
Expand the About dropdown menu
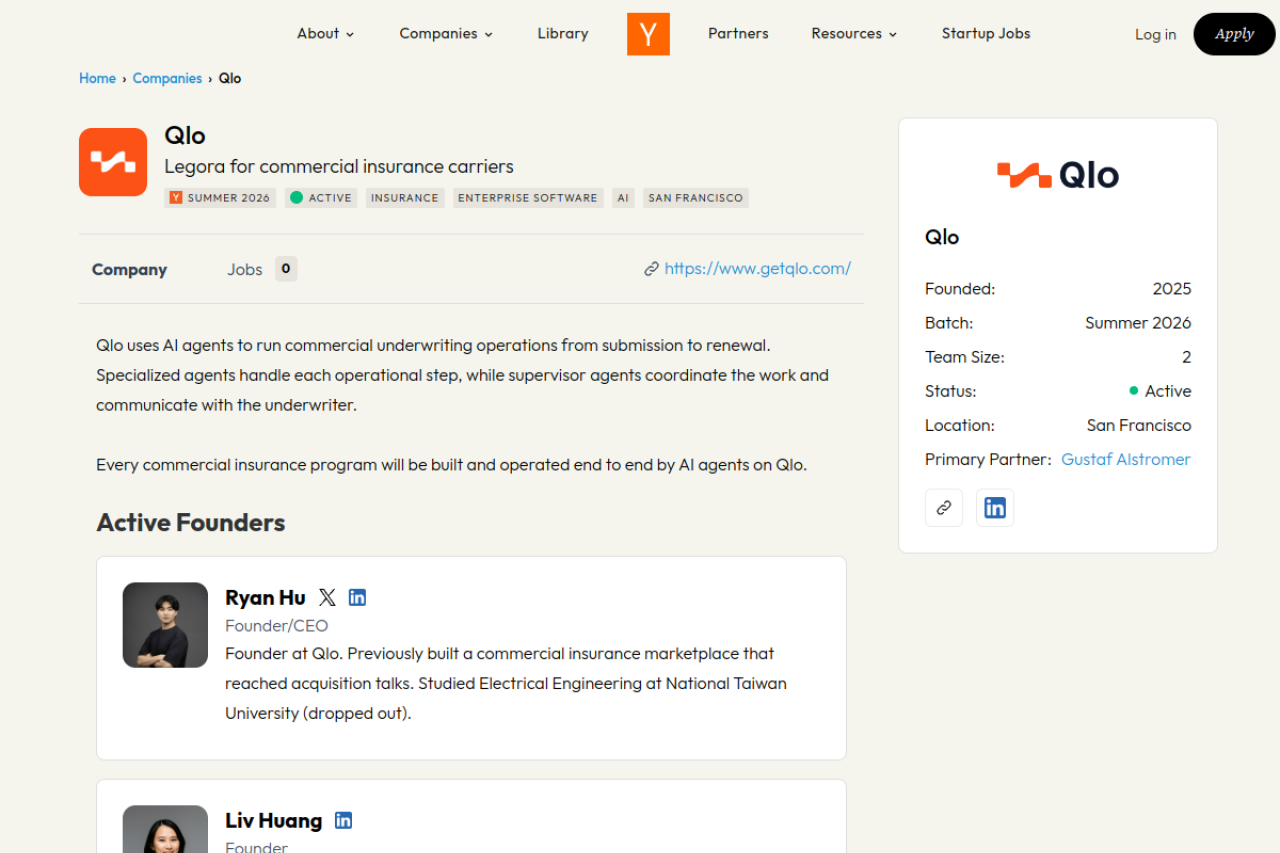(x=326, y=34)
